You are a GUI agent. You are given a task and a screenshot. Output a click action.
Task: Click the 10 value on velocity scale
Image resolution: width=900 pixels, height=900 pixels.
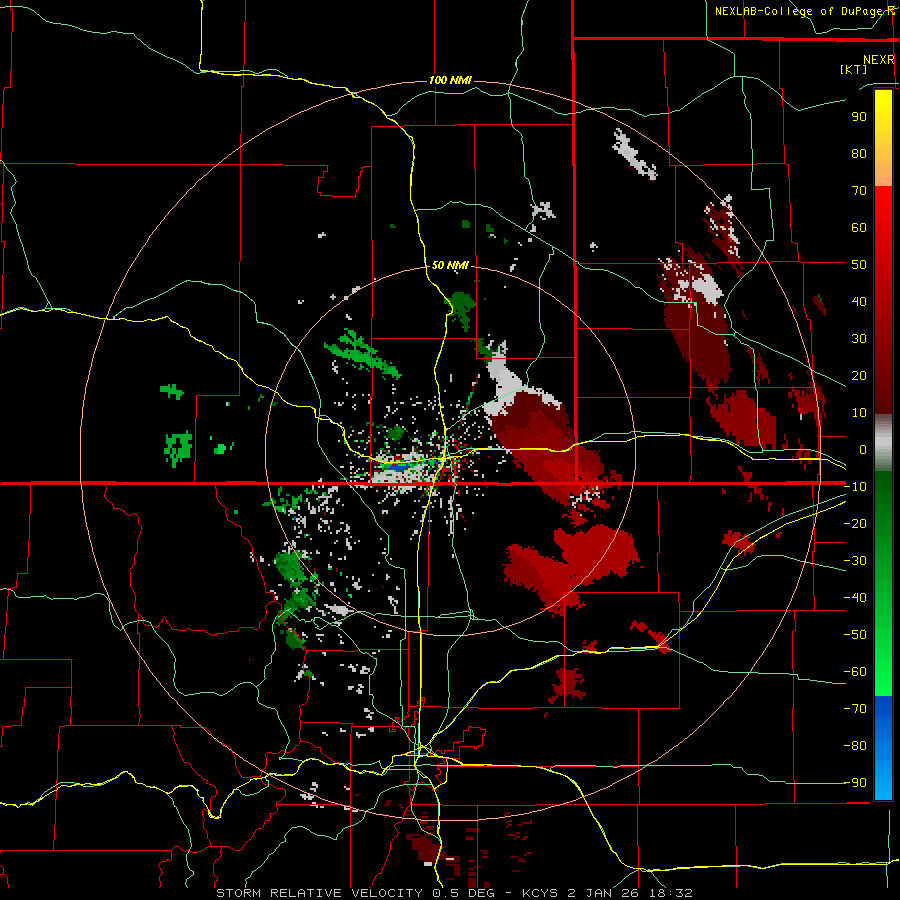coord(859,413)
